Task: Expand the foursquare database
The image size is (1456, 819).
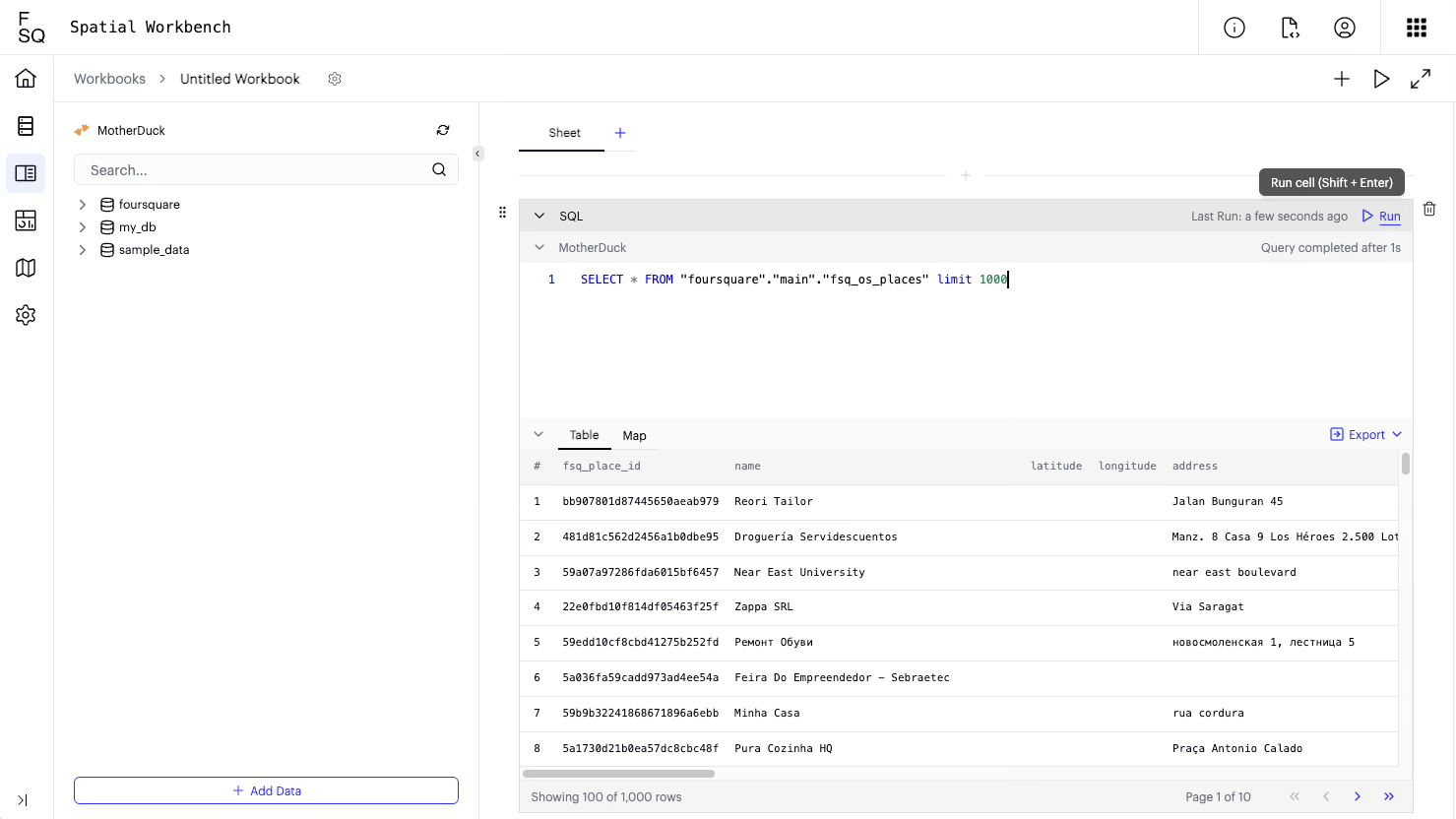Action: click(x=83, y=205)
